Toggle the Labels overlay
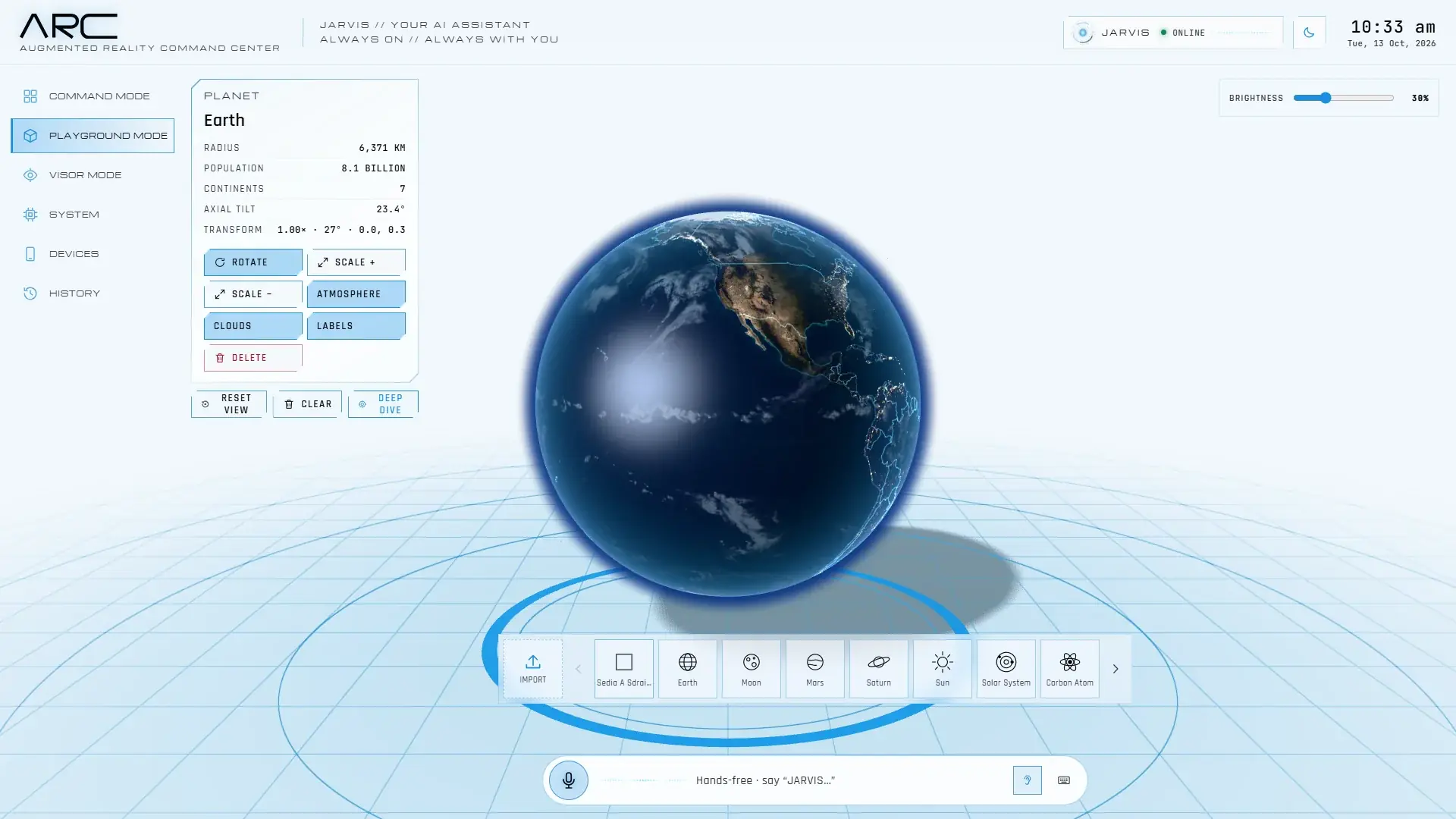Viewport: 1456px width, 819px height. [356, 325]
